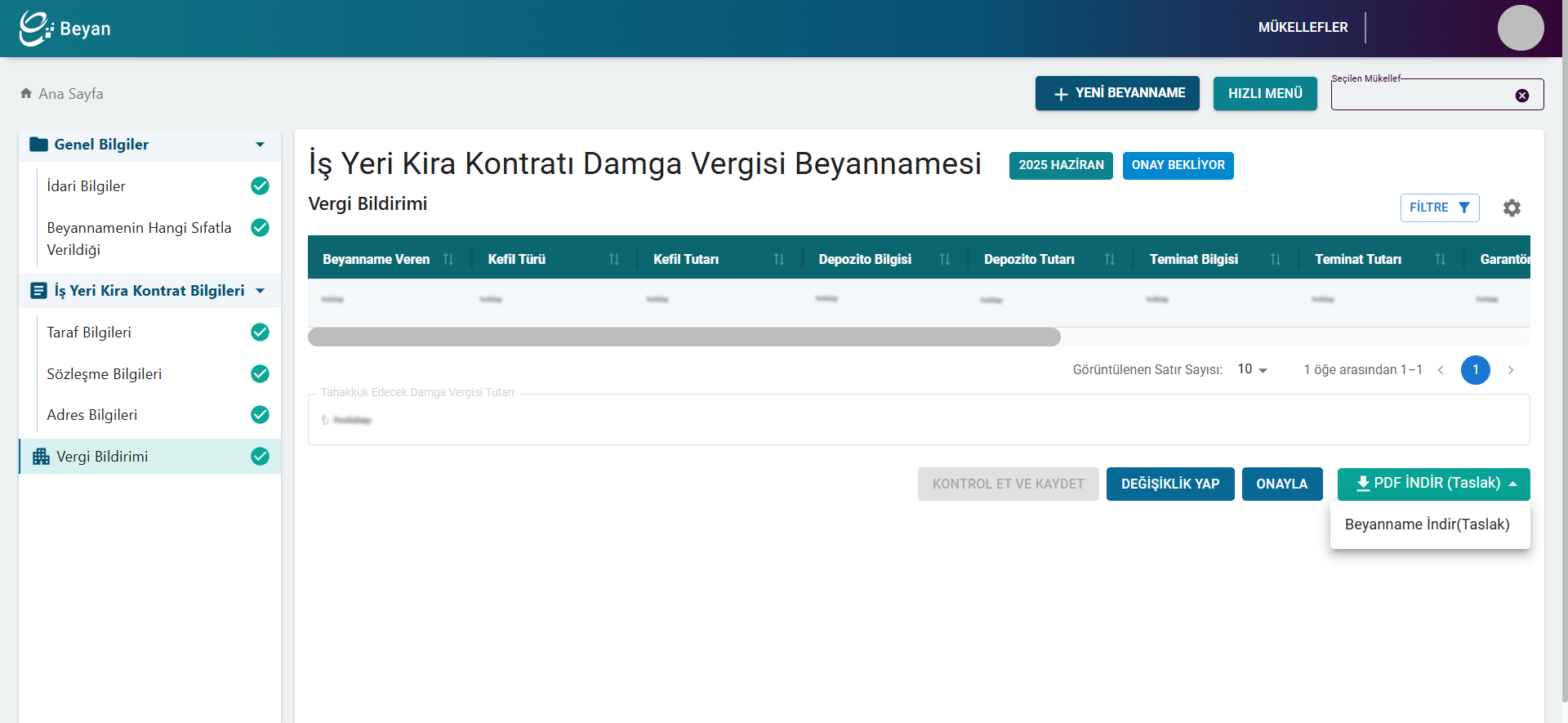The height and width of the screenshot is (723, 1568).
Task: Select Beyanname İndir(Taslak) menu entry
Action: tap(1429, 524)
